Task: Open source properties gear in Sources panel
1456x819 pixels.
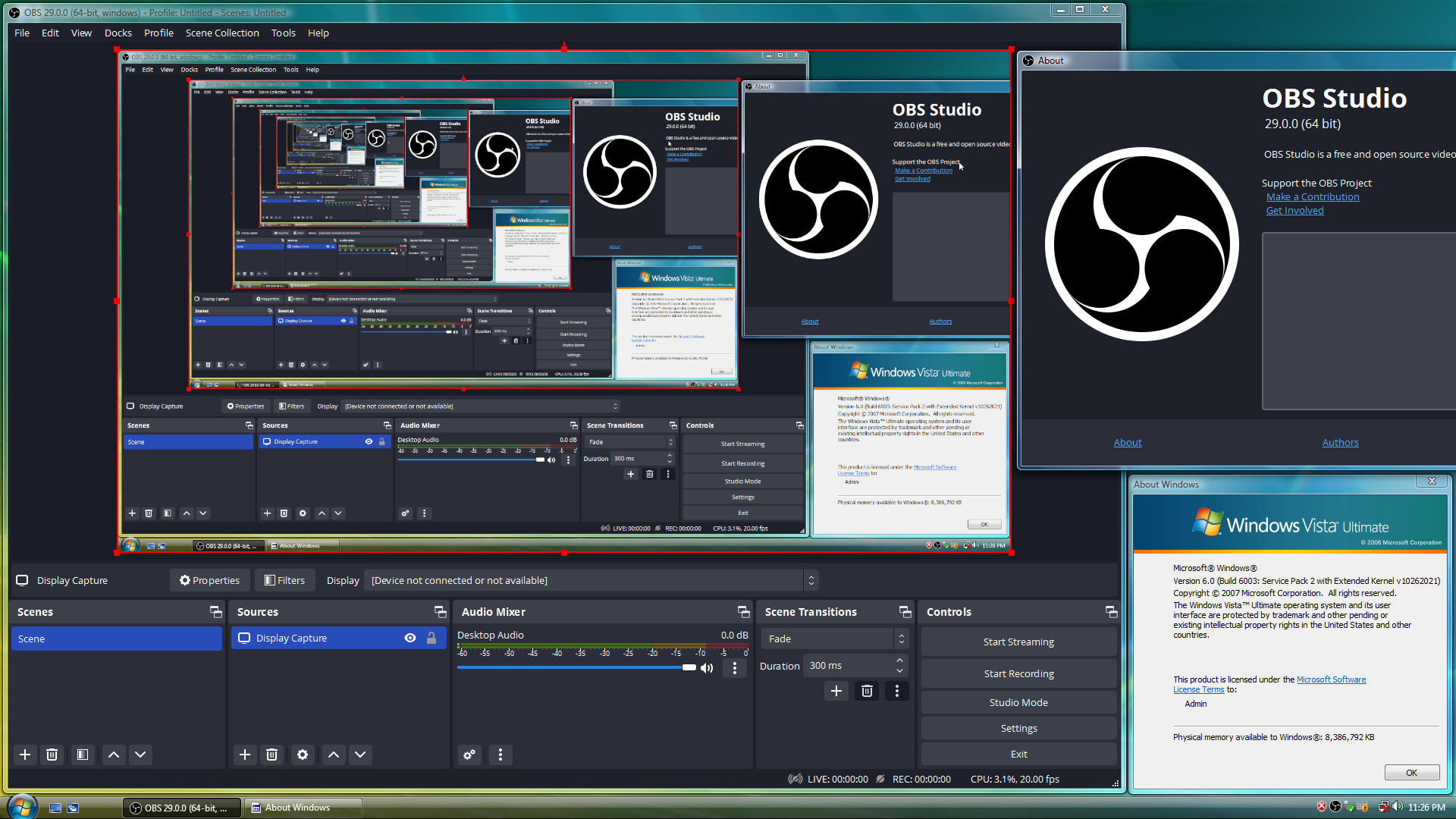Action: [x=303, y=755]
